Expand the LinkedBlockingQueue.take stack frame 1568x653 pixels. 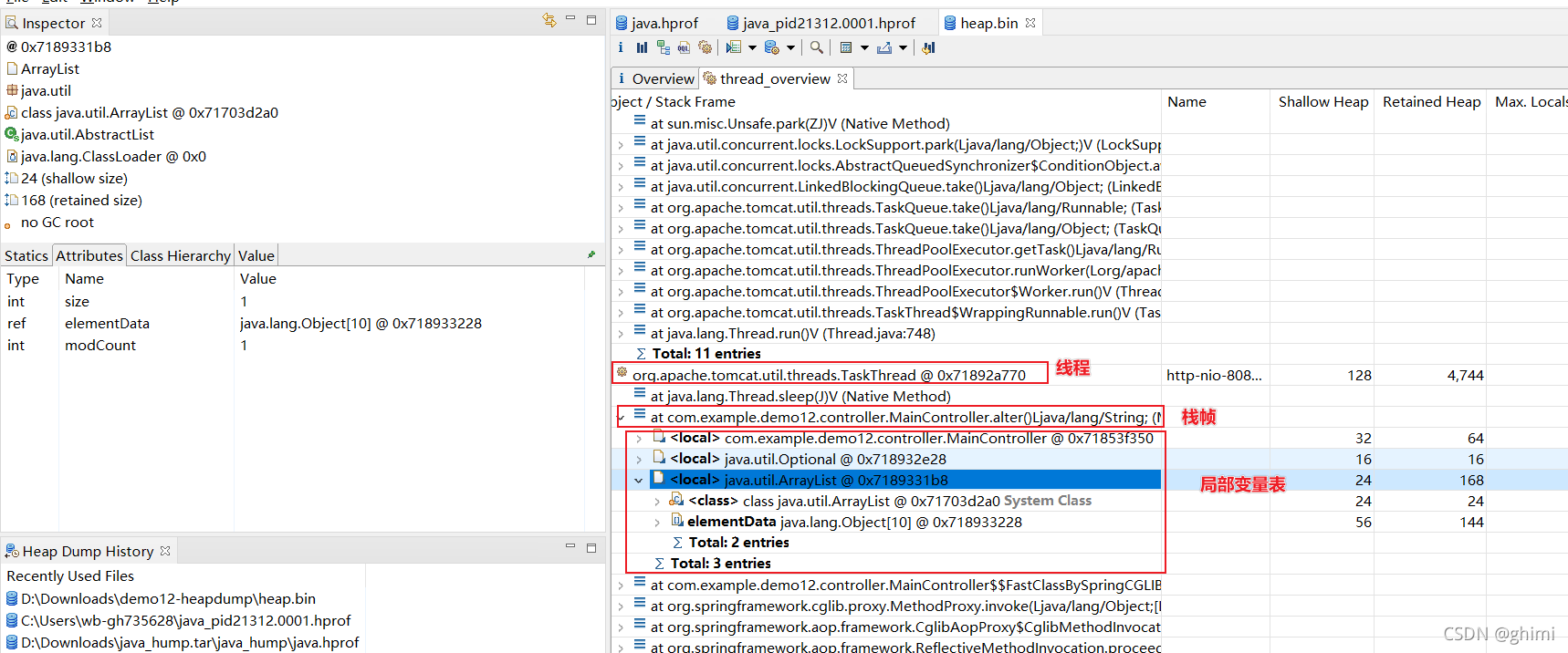click(x=621, y=186)
